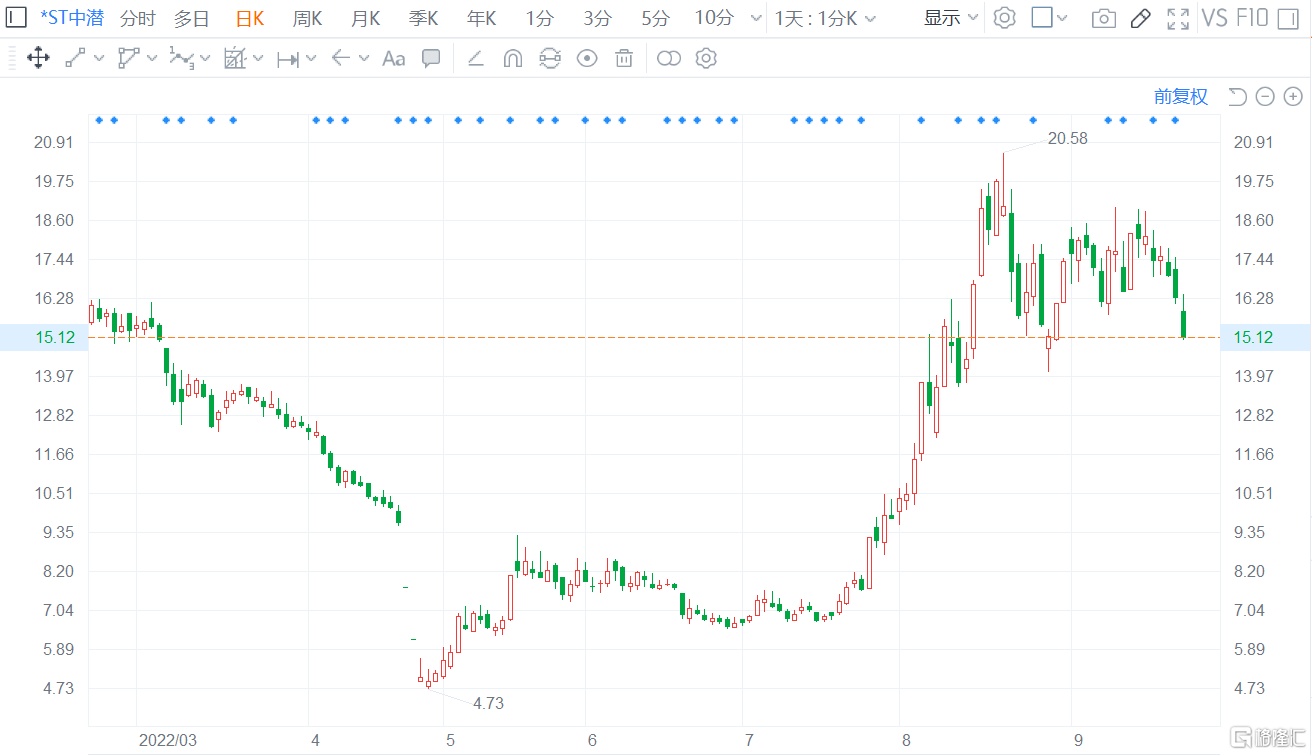Click the trash icon to delete drawings
This screenshot has width=1312, height=755.
pyautogui.click(x=624, y=59)
